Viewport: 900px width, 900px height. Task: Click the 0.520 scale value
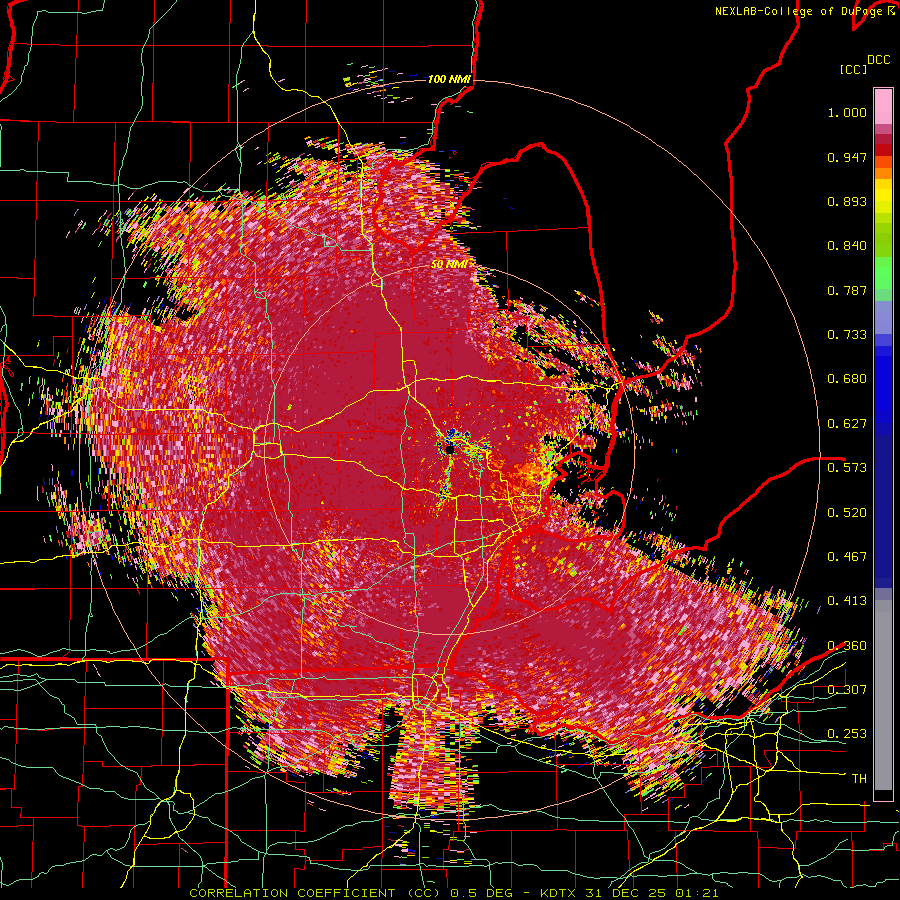(847, 512)
